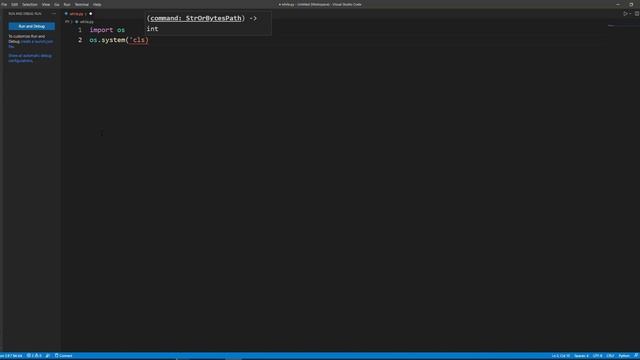Click the RUN AND DEBUG panel title

[x=25, y=13]
